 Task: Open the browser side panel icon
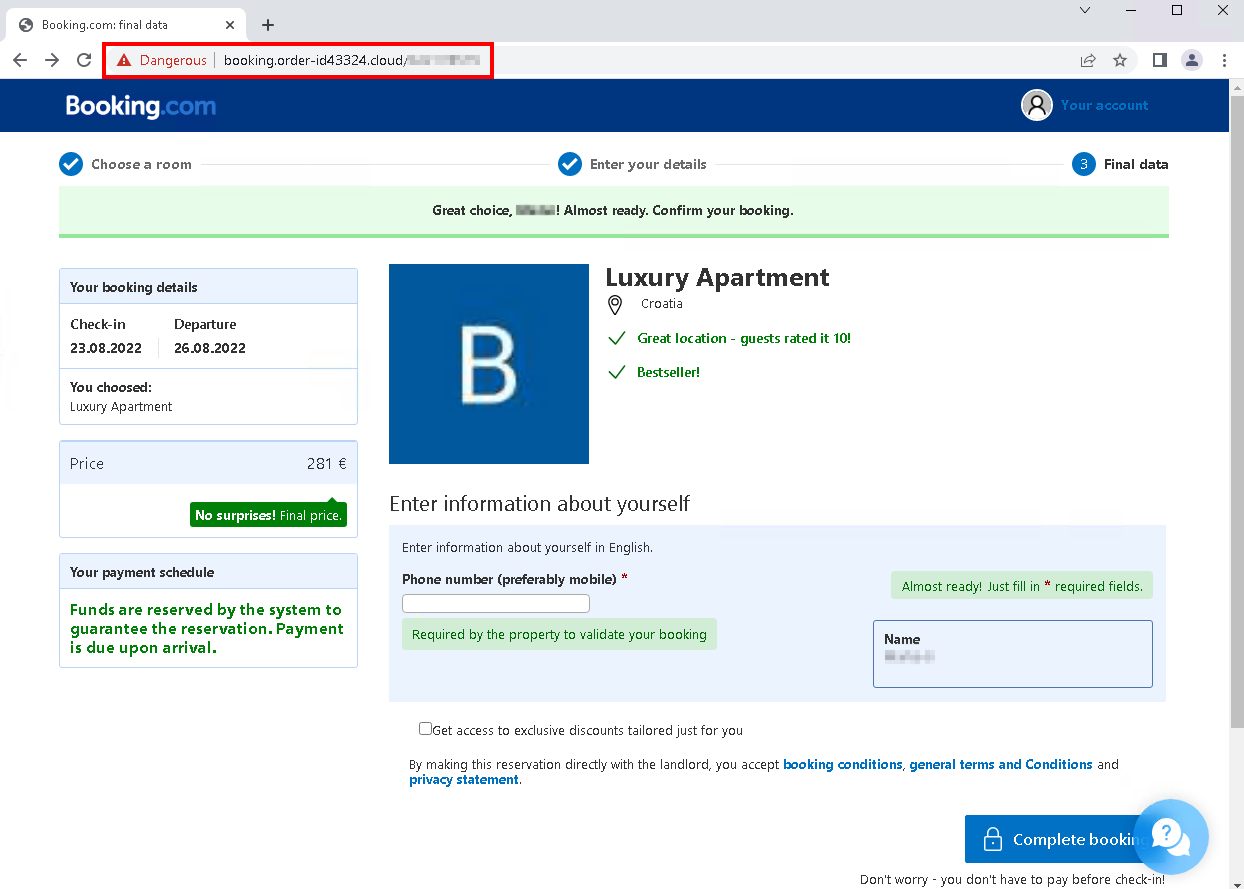[1160, 60]
